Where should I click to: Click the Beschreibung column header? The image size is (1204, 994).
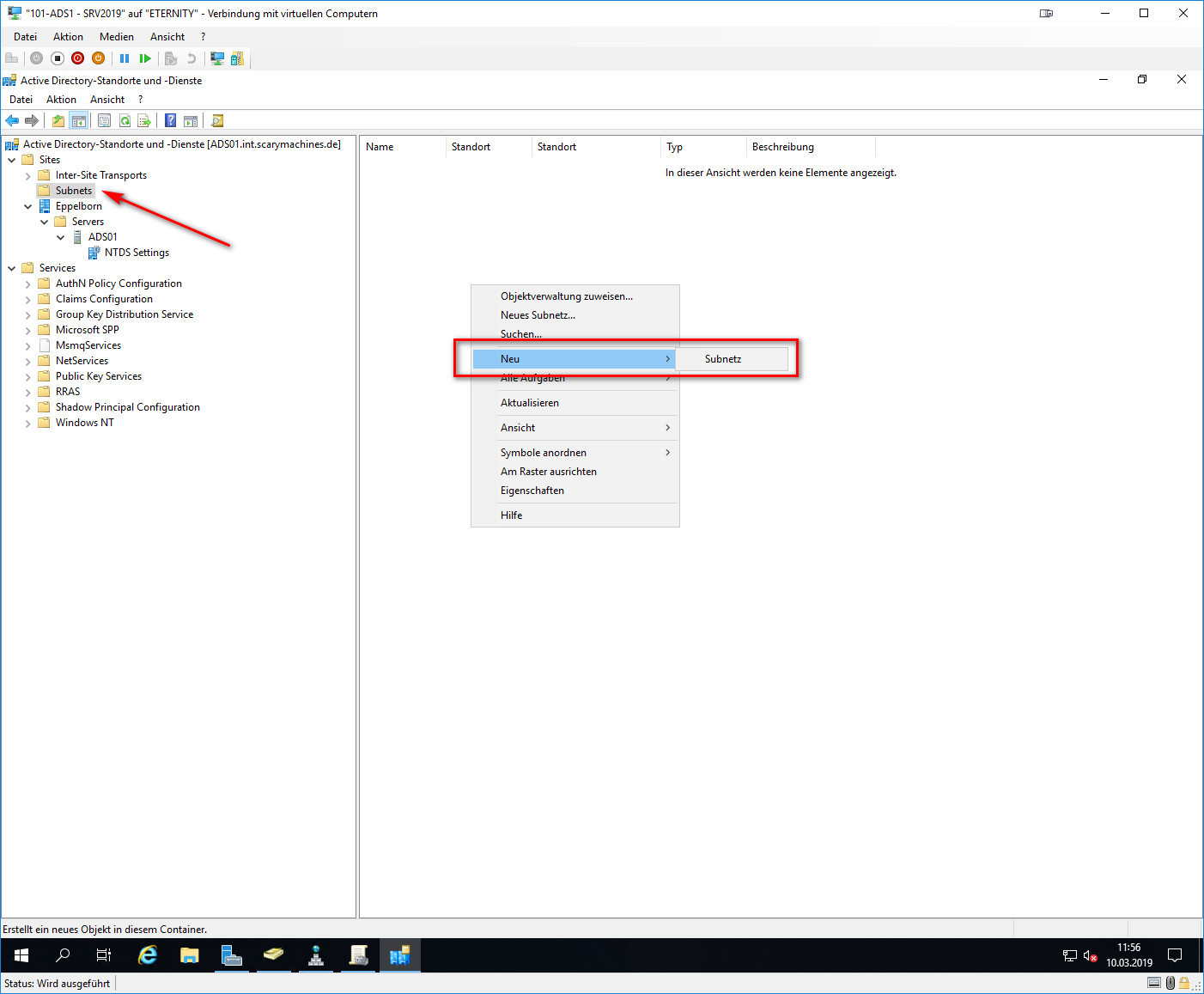point(782,147)
